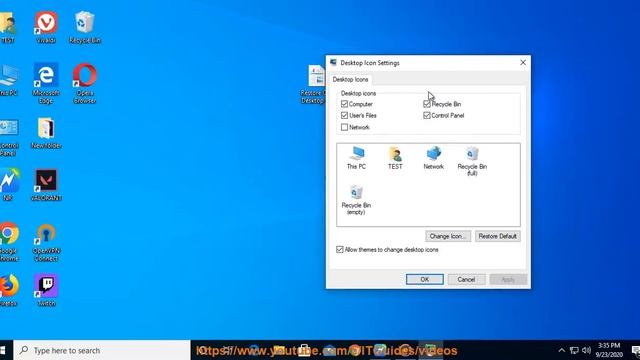Select the OpenVPN Connect desktop shortcut
The width and height of the screenshot is (640, 360).
click(46, 242)
